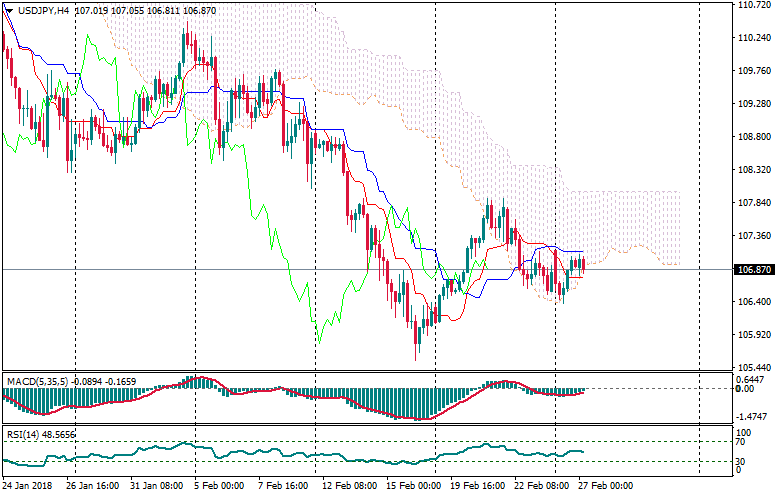The height and width of the screenshot is (497, 775).
Task: Click the 19 Feb 16:00 time label
Action: click(475, 485)
